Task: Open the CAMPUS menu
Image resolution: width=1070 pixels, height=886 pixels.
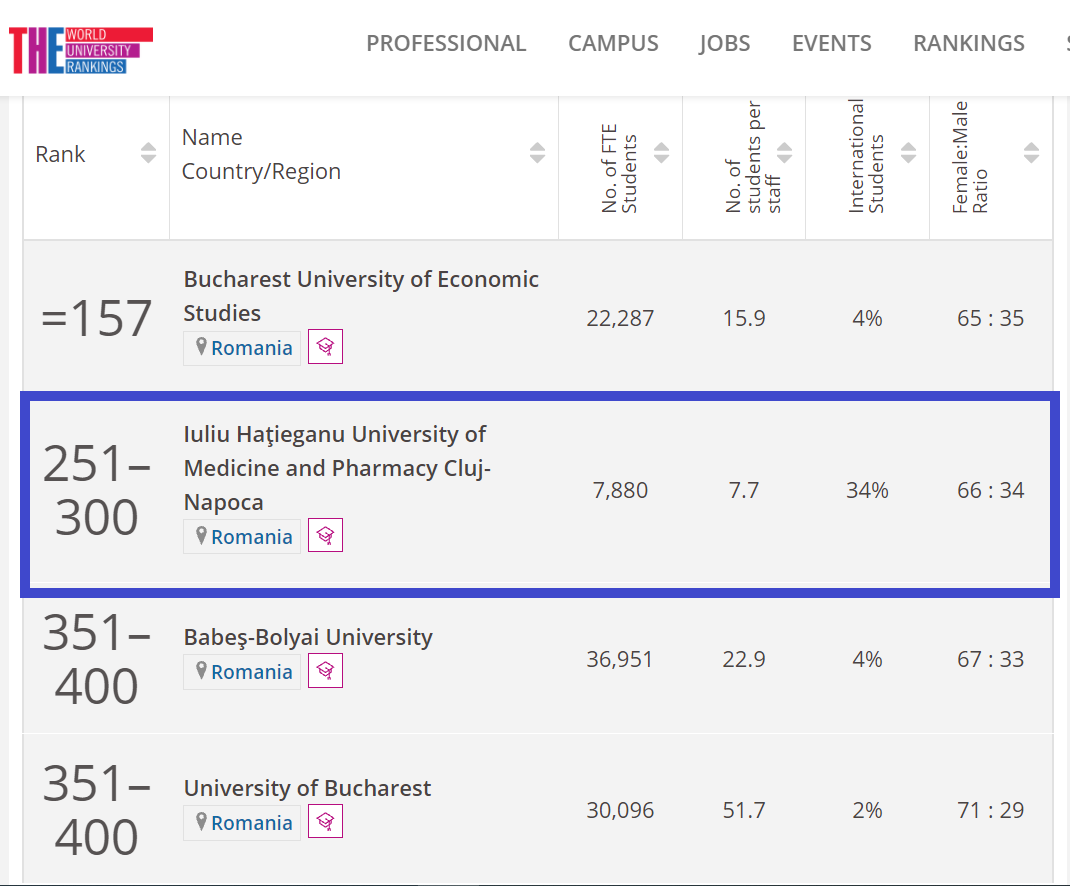Action: click(x=613, y=43)
